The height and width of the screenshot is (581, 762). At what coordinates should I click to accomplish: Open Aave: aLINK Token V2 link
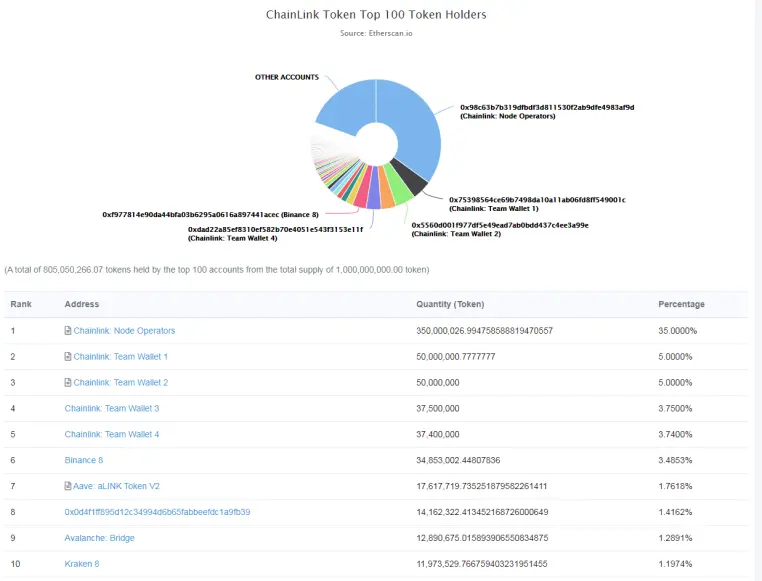tap(116, 486)
